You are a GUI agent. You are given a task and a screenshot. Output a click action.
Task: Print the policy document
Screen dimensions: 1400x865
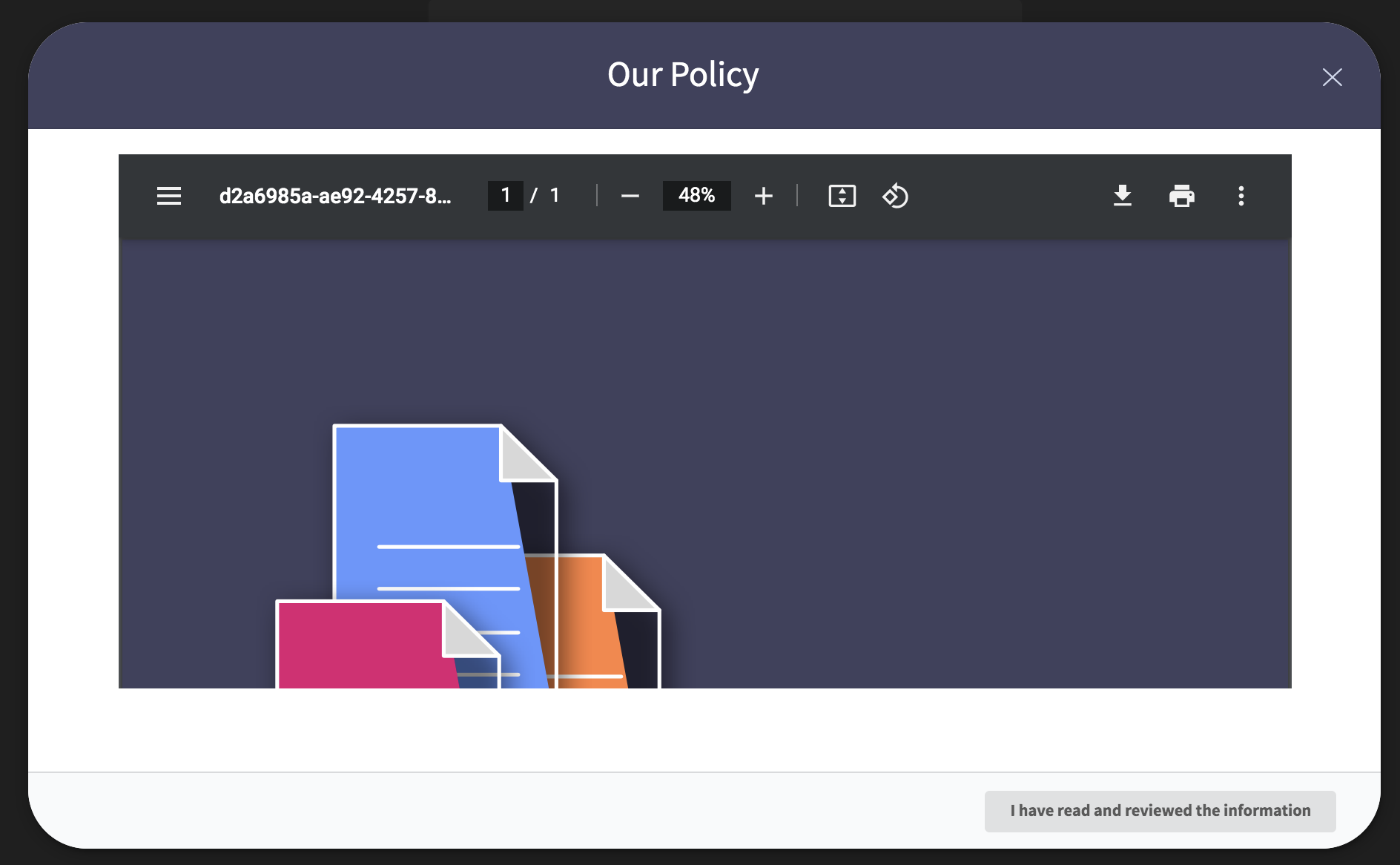coord(1182,196)
